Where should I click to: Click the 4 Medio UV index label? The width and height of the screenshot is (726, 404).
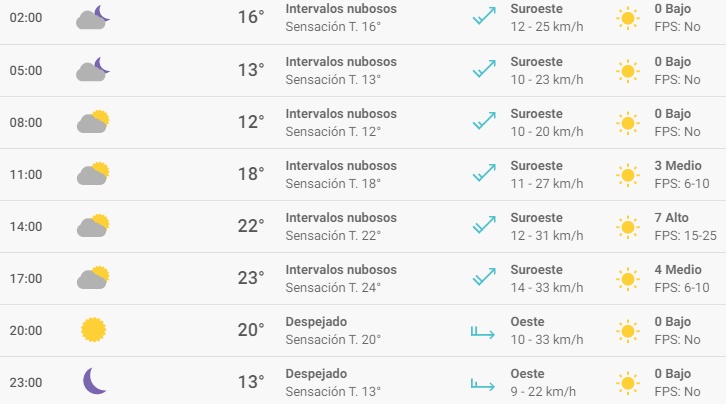(x=678, y=269)
